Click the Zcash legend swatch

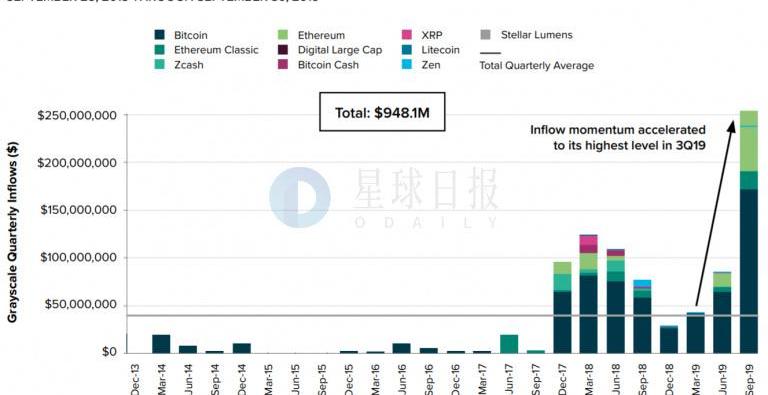pos(159,65)
